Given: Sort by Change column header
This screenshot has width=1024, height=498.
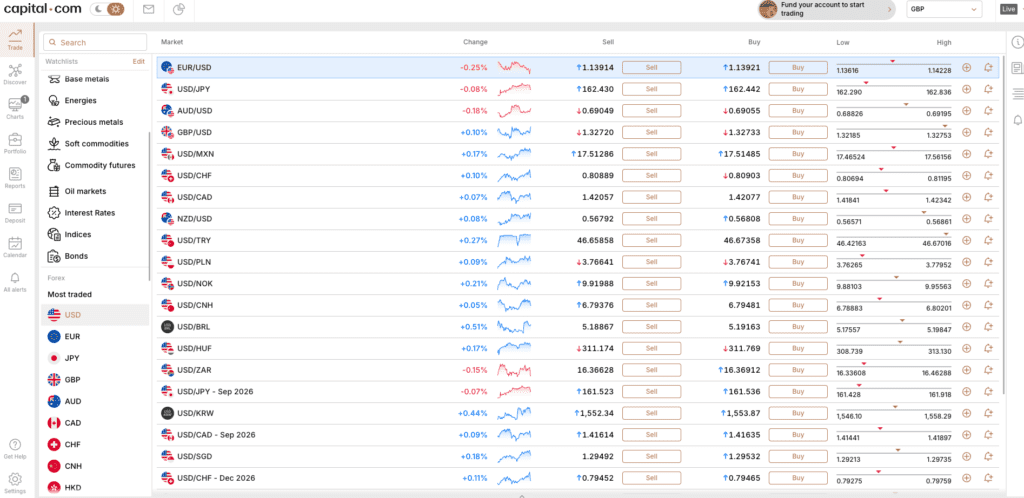Looking at the screenshot, I should [475, 42].
